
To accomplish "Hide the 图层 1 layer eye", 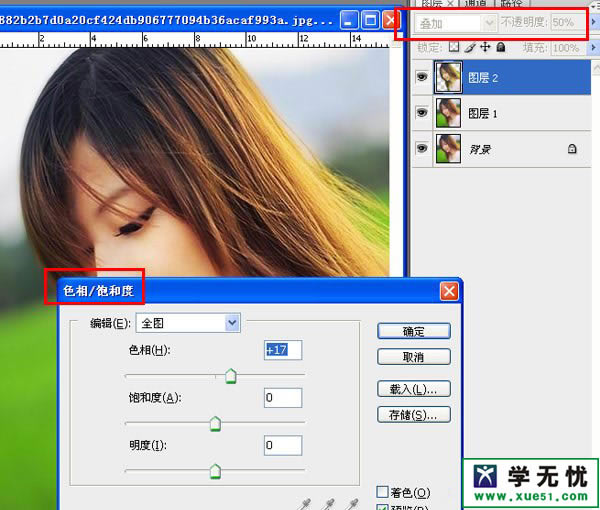I will point(422,112).
